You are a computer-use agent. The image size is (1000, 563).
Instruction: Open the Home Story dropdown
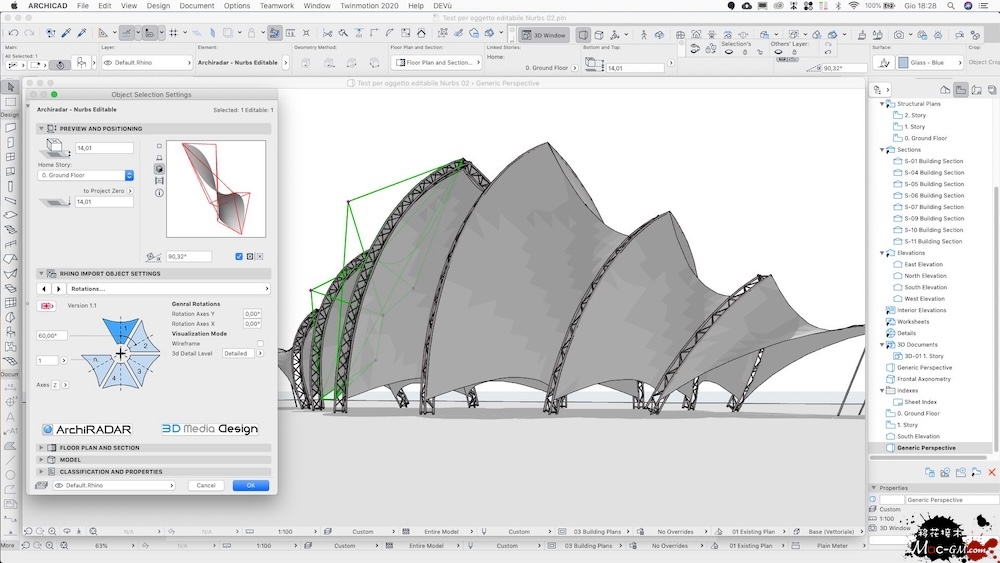(86, 175)
